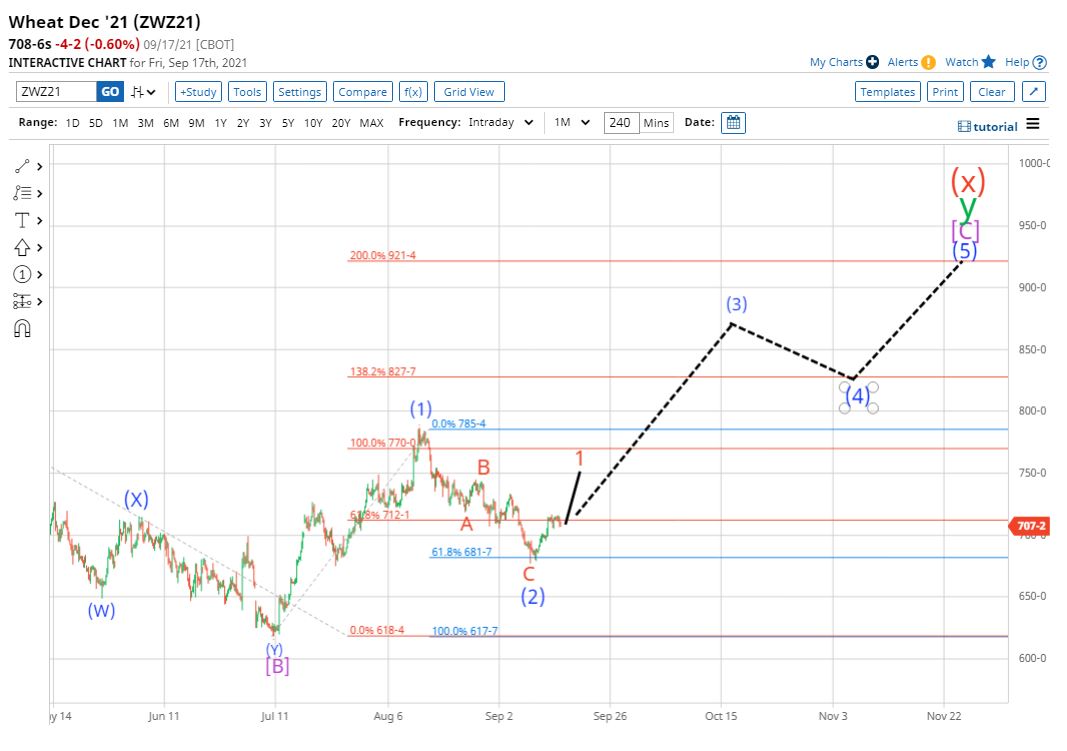Click the 61.8% 681-7 retracement label

[x=461, y=552]
